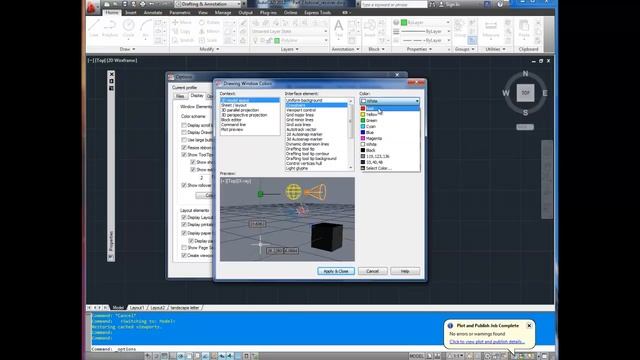Toggle Create viewport in new layouts checkbox

click(184, 256)
